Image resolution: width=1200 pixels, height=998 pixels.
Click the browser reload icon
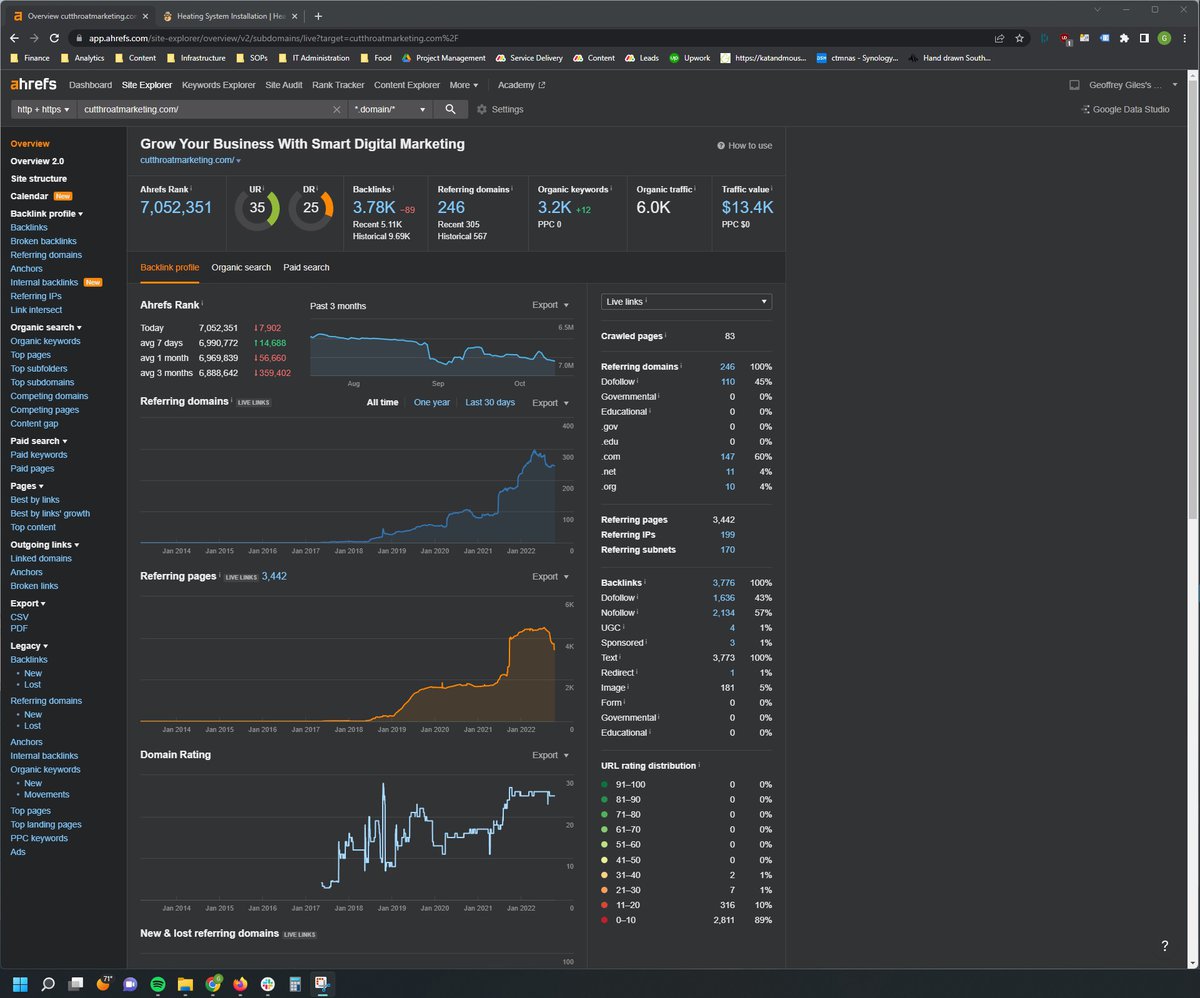57,38
